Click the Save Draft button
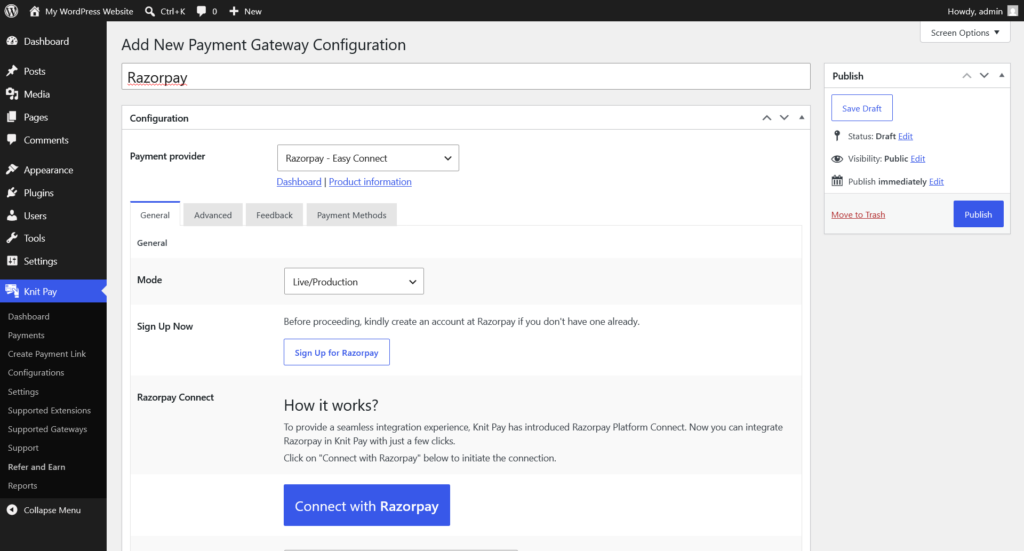Screen dimensions: 1024x551 pyautogui.click(x=861, y=108)
